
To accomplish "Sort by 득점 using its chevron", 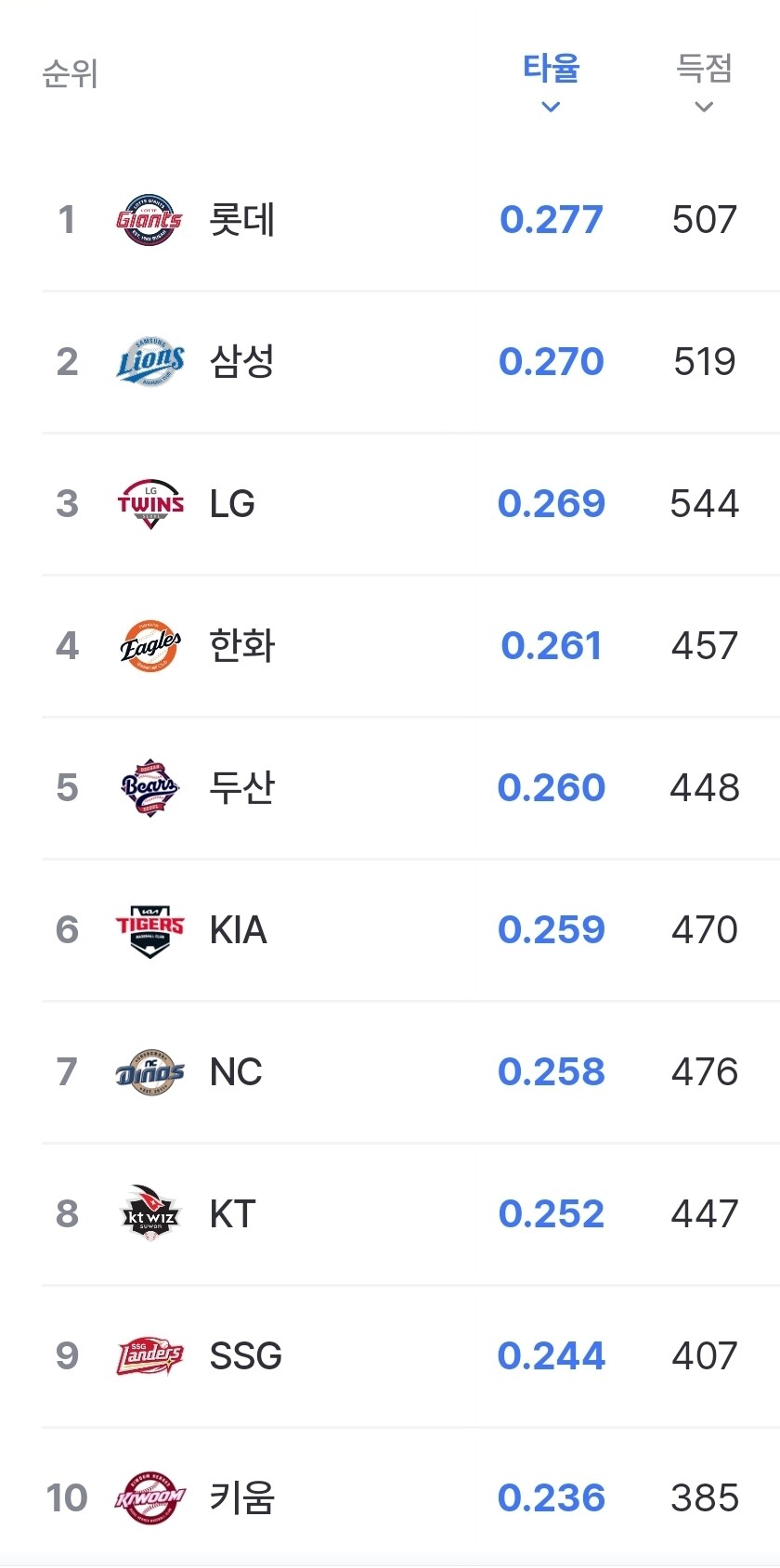I will [x=704, y=107].
